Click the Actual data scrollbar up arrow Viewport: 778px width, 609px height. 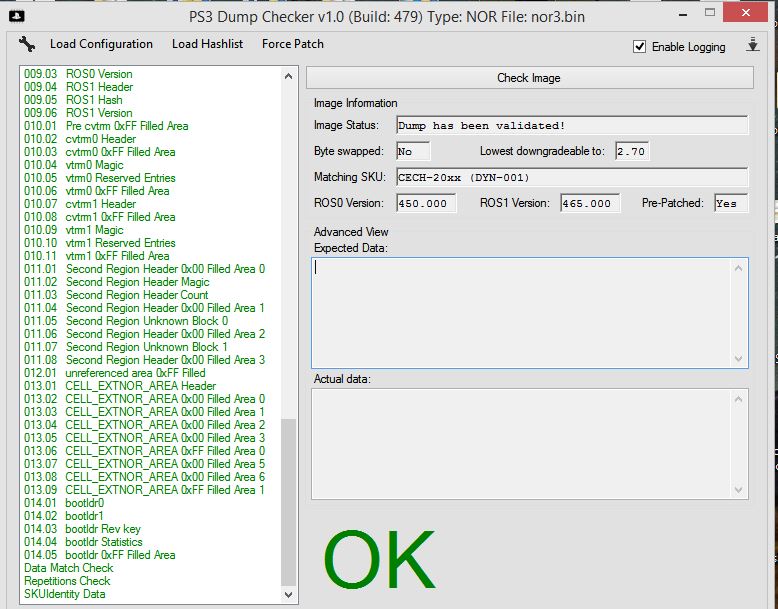pos(739,398)
